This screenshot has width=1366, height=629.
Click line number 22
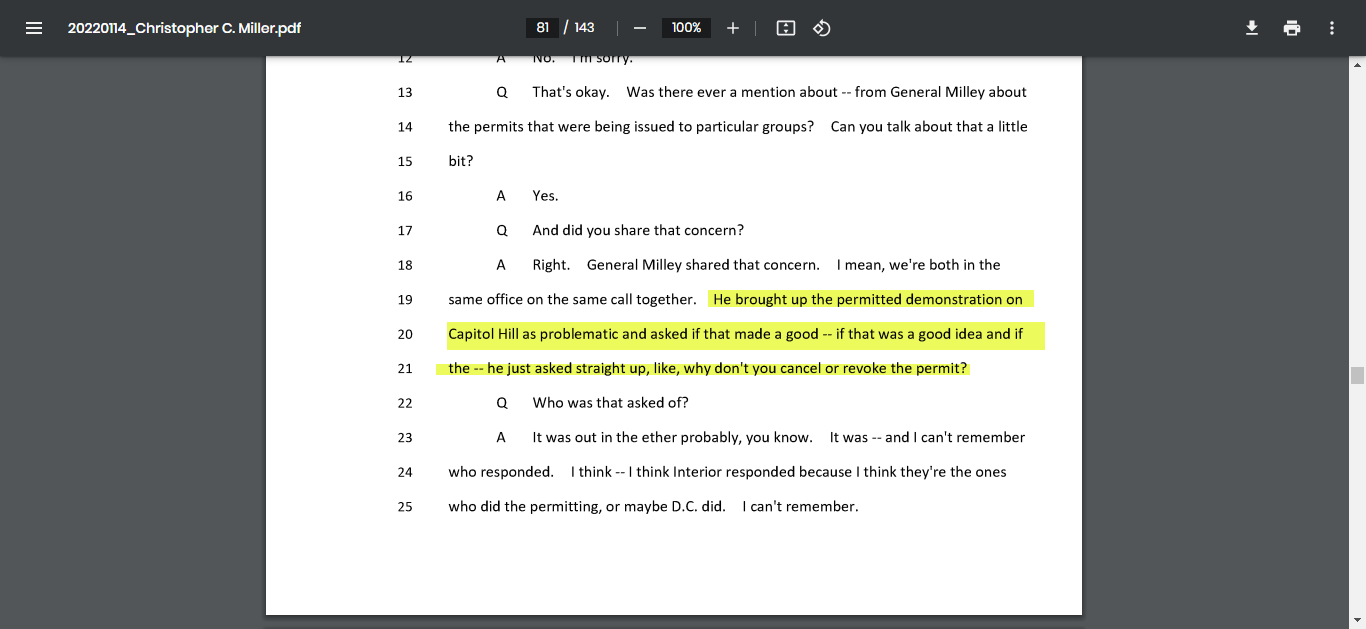click(405, 403)
